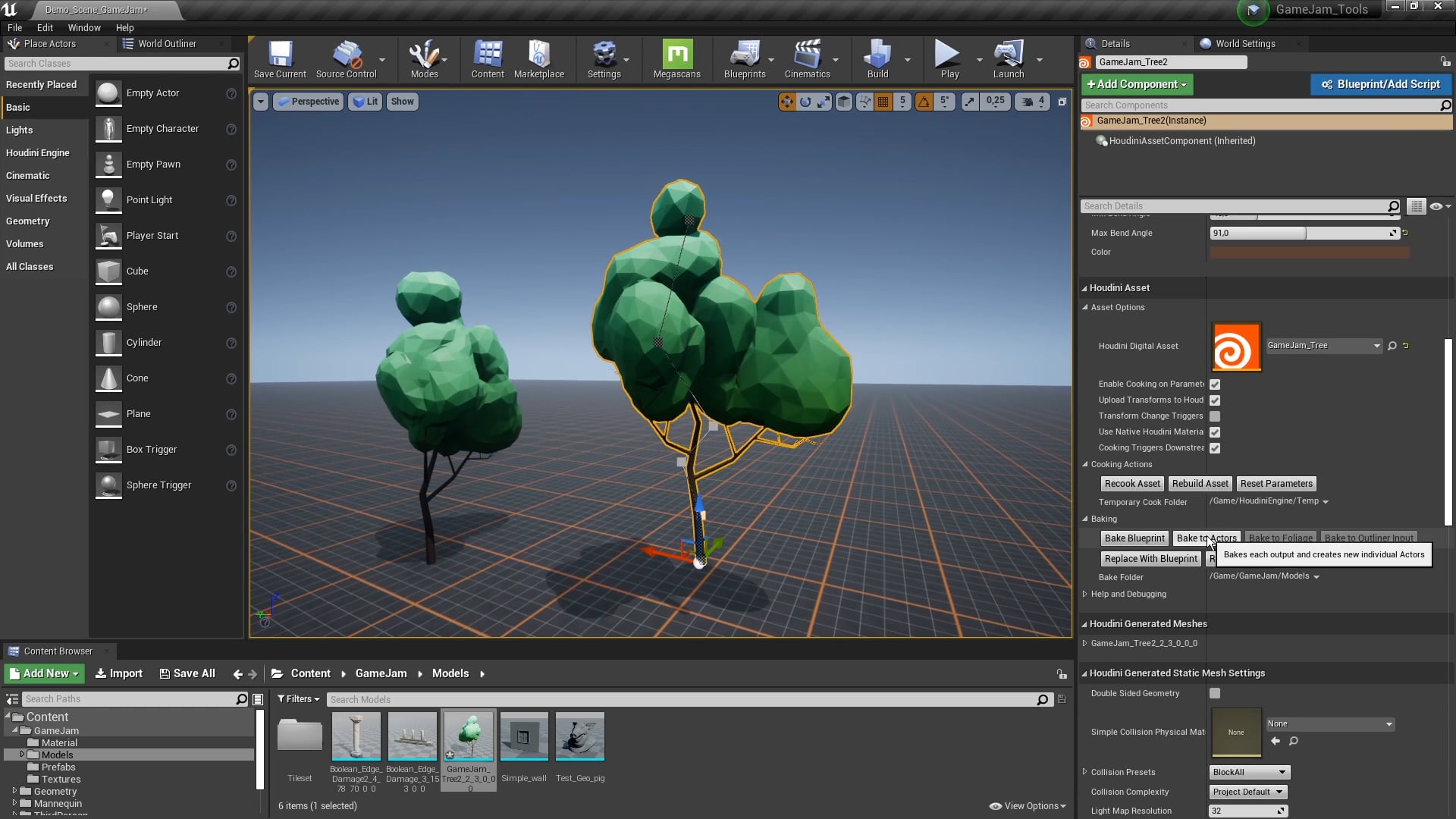1456x819 pixels.
Task: Click the Save Current toolbar icon
Action: click(280, 59)
